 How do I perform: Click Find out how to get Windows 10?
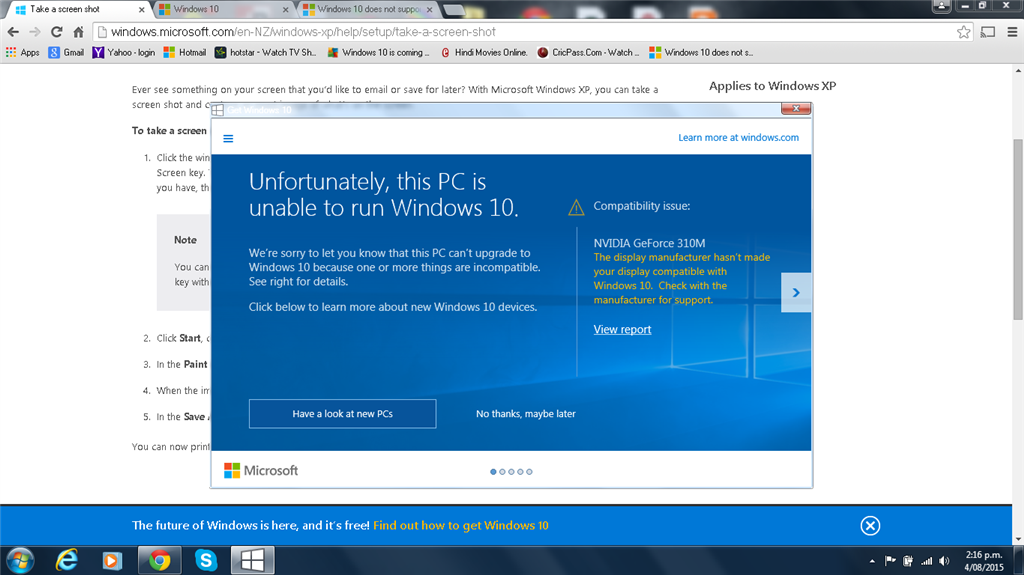coord(460,525)
